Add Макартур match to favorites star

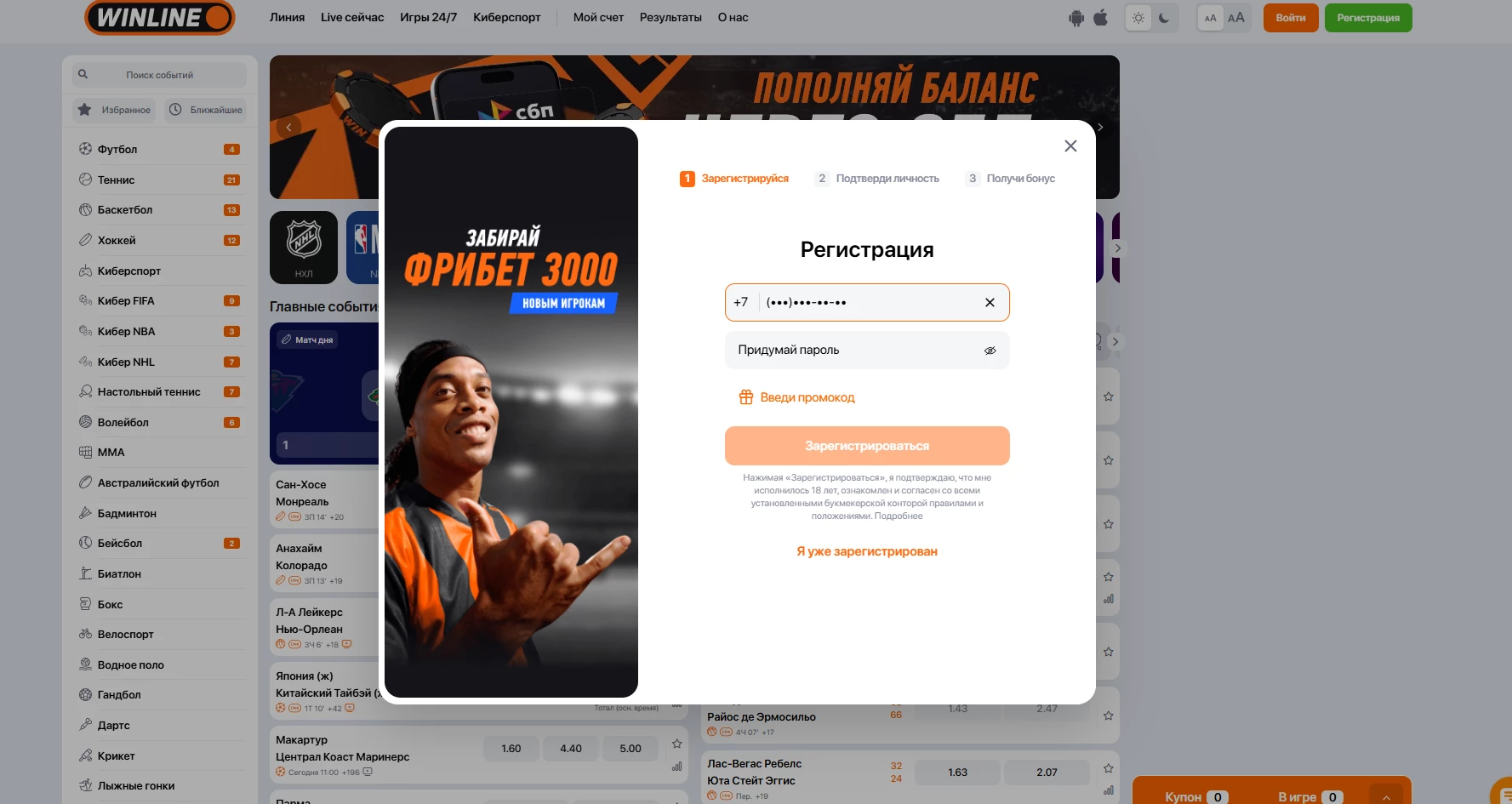[677, 744]
